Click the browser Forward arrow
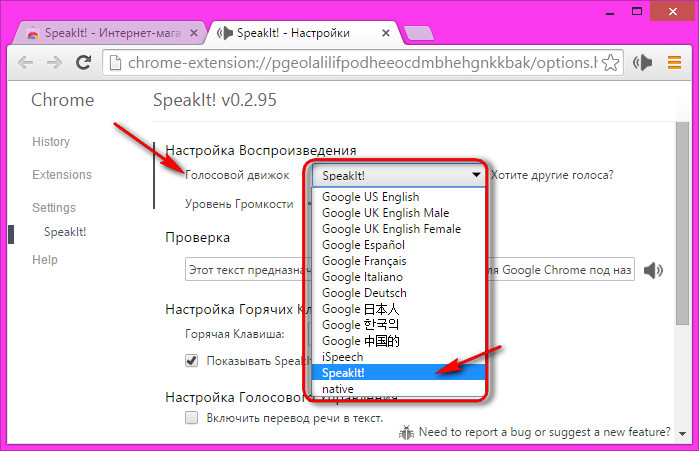This screenshot has height=451, width=699. point(54,63)
